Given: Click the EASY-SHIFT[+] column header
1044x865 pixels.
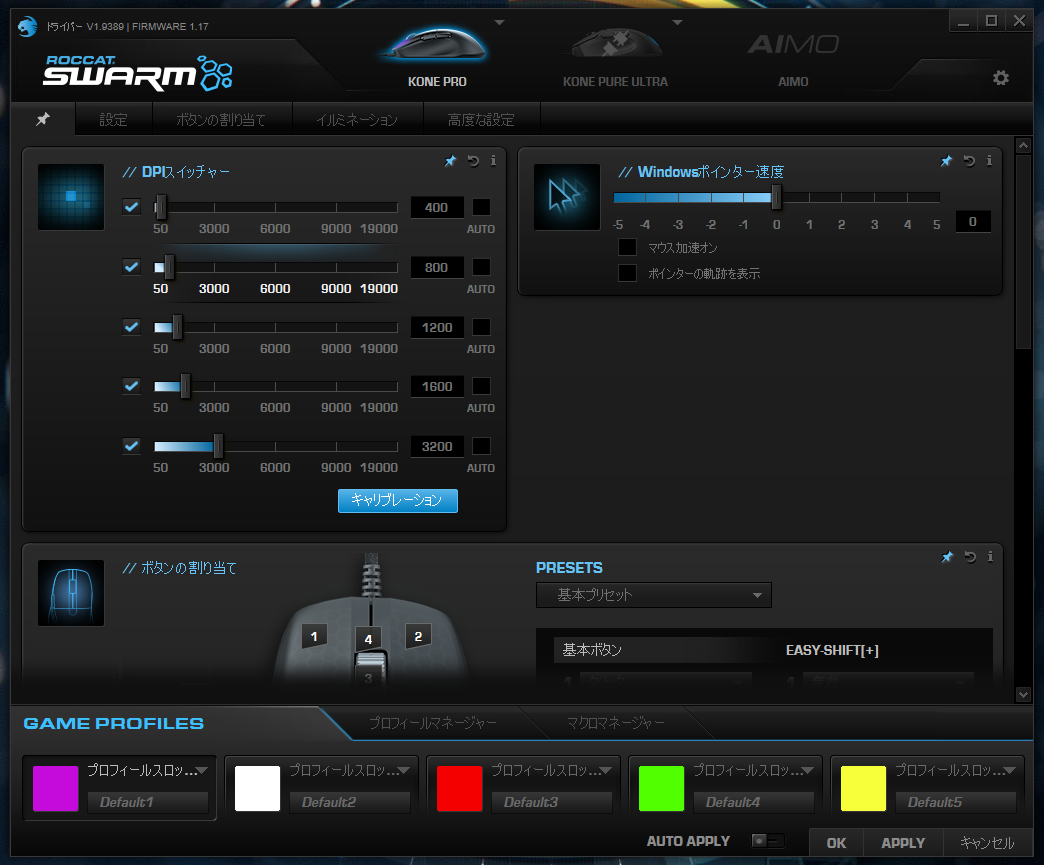Looking at the screenshot, I should click(832, 650).
